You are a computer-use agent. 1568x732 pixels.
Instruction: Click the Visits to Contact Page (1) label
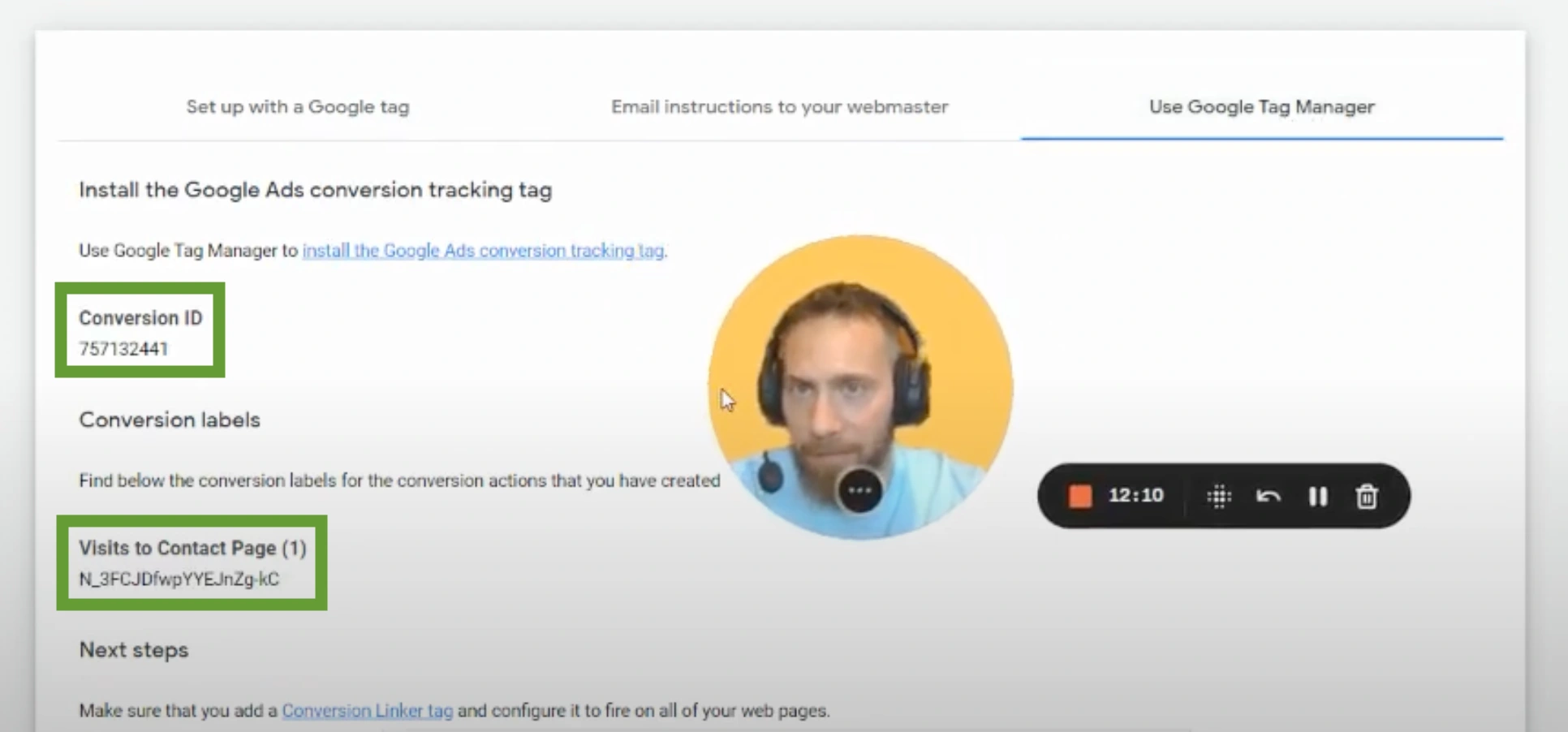tap(192, 548)
